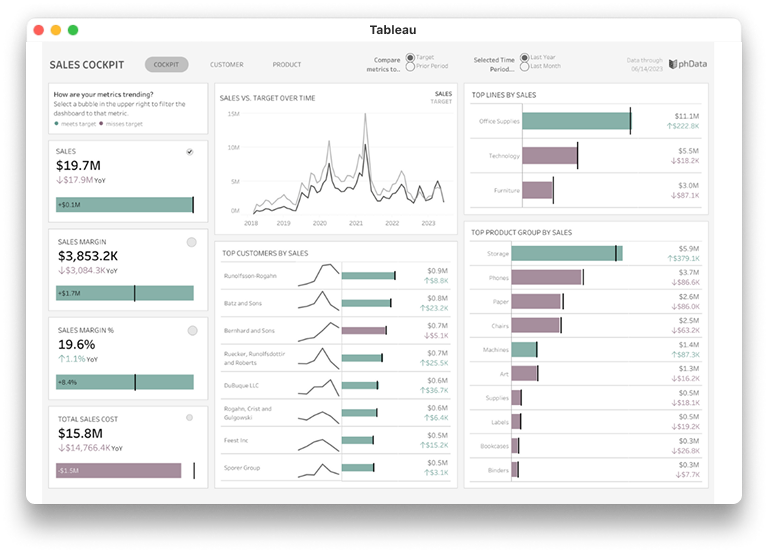768x552 pixels.
Task: Click the phData logo
Action: coord(688,64)
